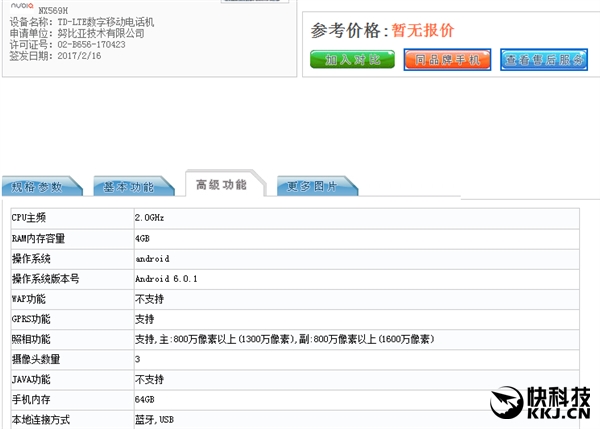Viewport: 600px width, 429px height.
Task: Click the GPRS功能 row label
Action: (x=30, y=319)
